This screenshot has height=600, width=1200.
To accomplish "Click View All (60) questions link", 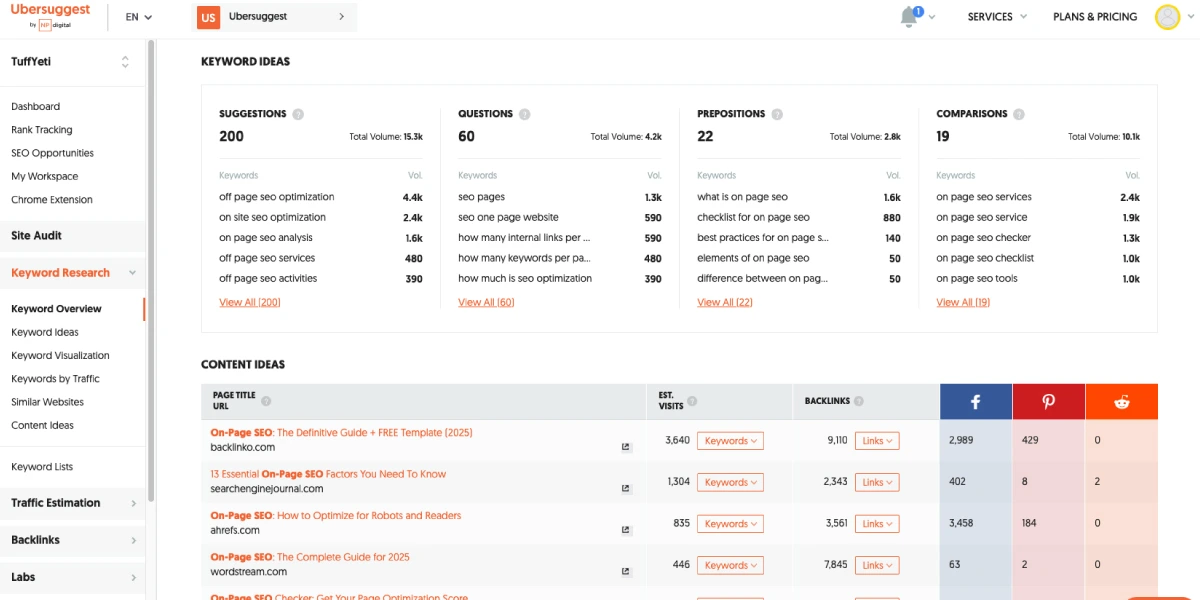I will (486, 302).
